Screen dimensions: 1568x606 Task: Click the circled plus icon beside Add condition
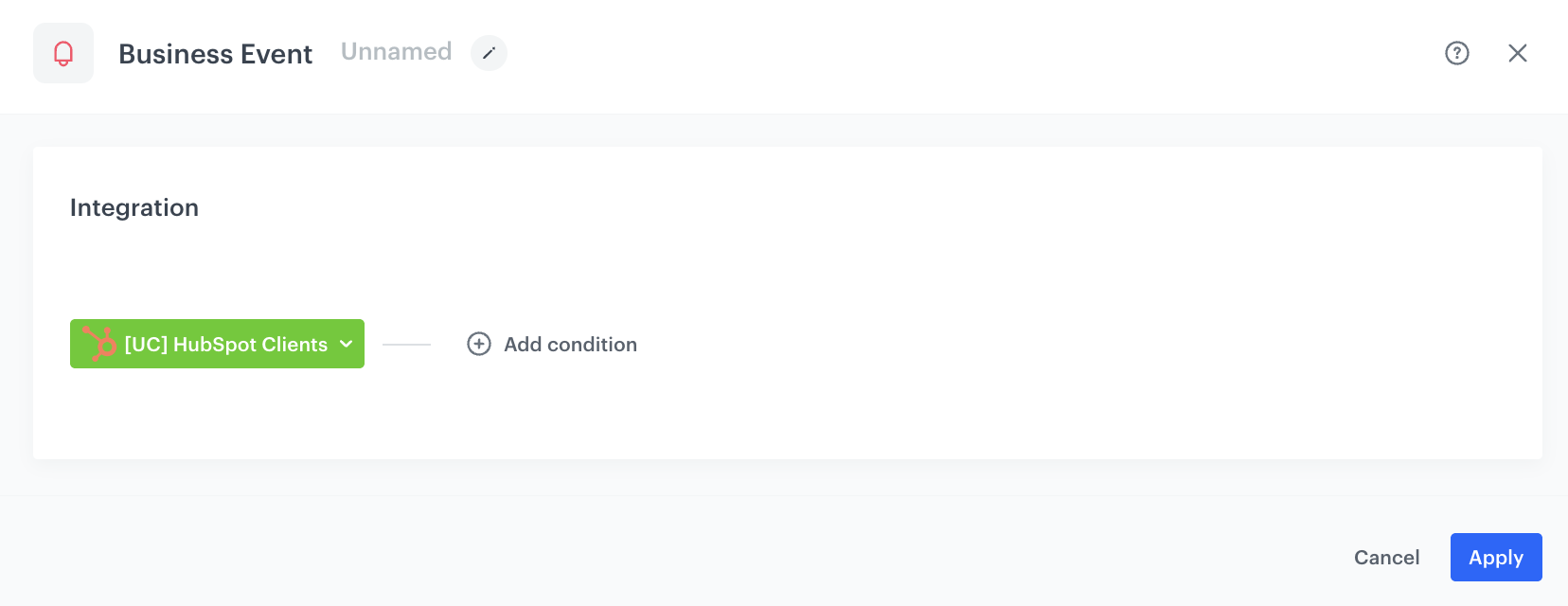coord(477,345)
